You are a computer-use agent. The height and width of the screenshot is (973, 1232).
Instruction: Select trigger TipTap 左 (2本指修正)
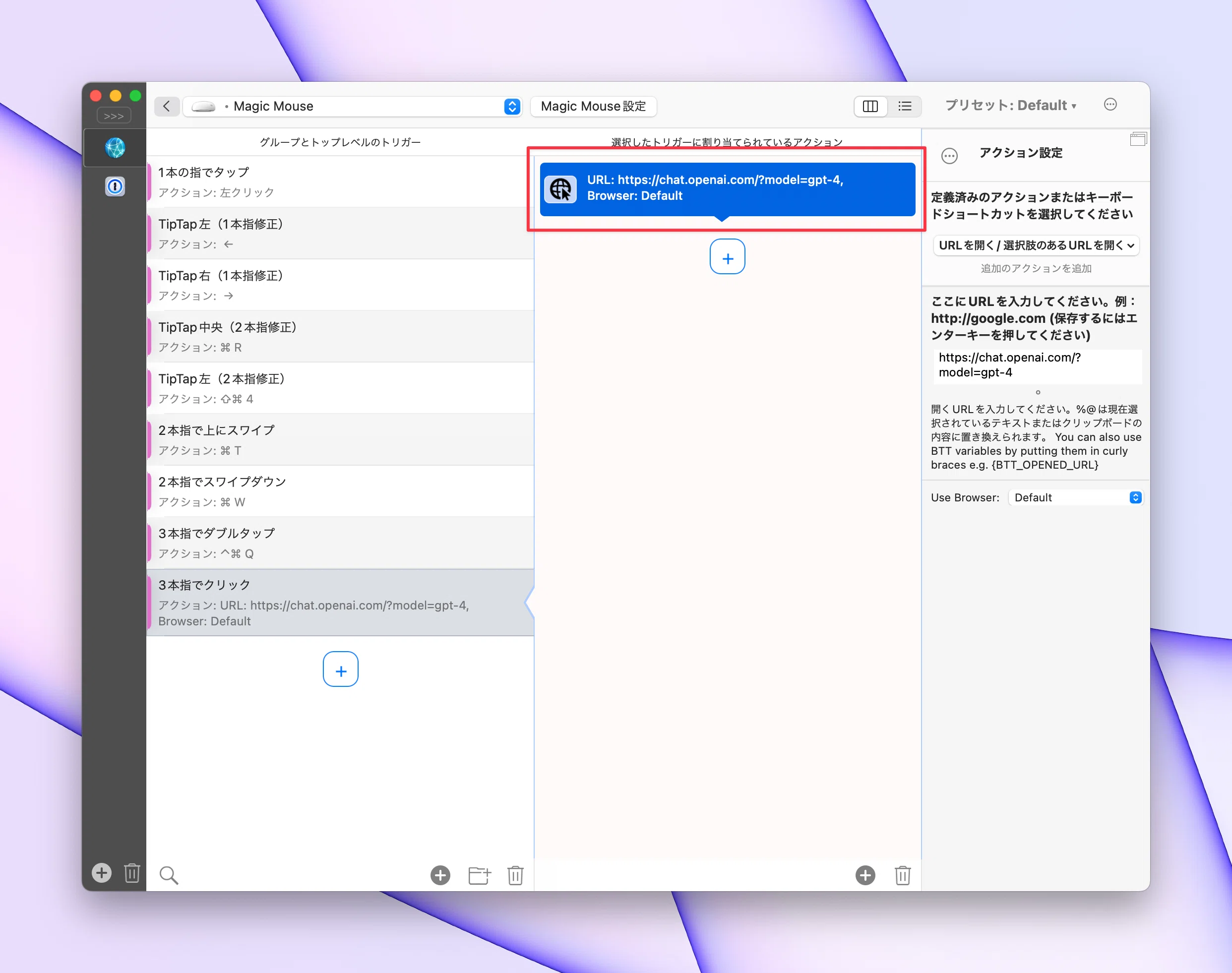(x=340, y=388)
